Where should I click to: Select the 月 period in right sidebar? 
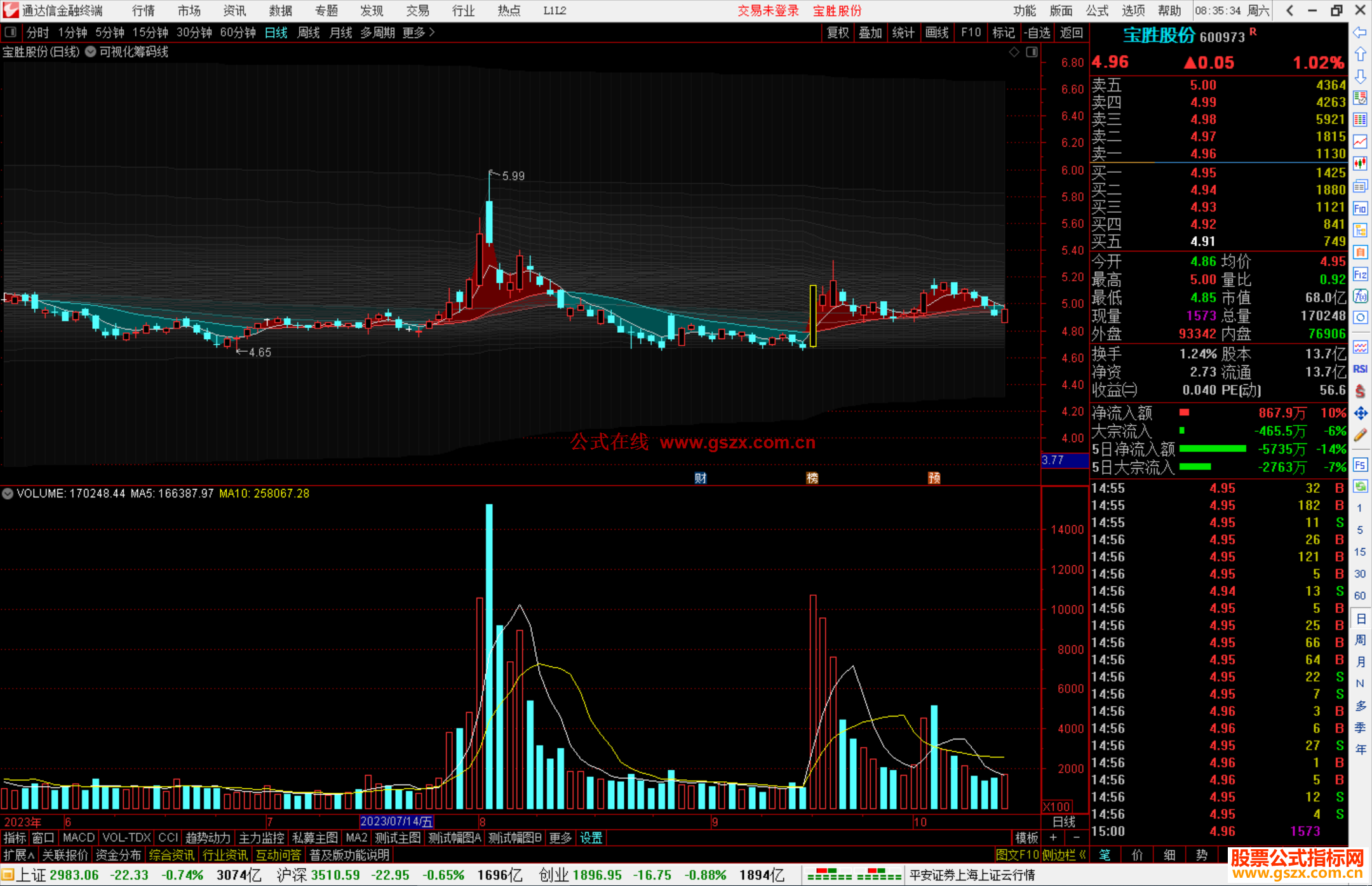pos(1360,662)
